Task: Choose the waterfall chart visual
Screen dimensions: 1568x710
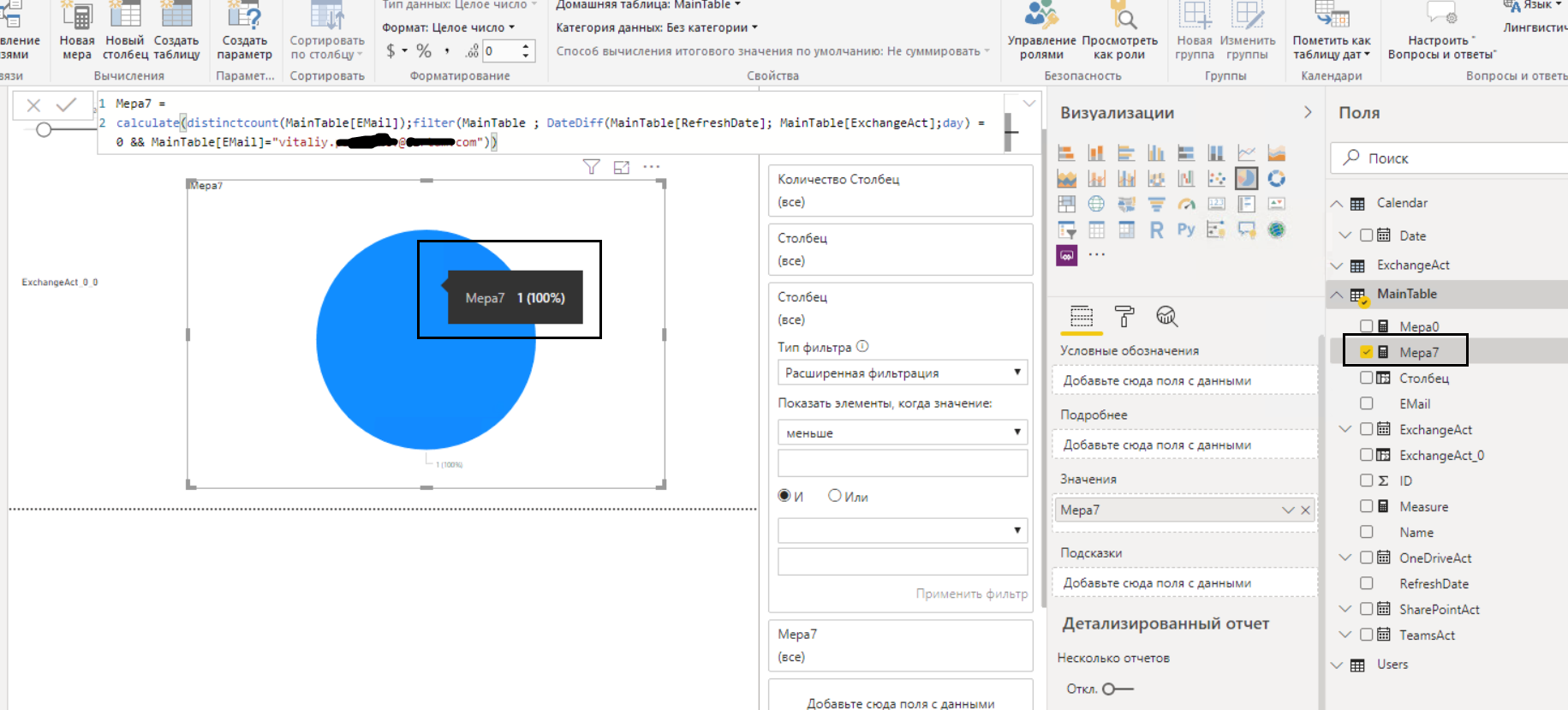Action: pyautogui.click(x=1186, y=178)
